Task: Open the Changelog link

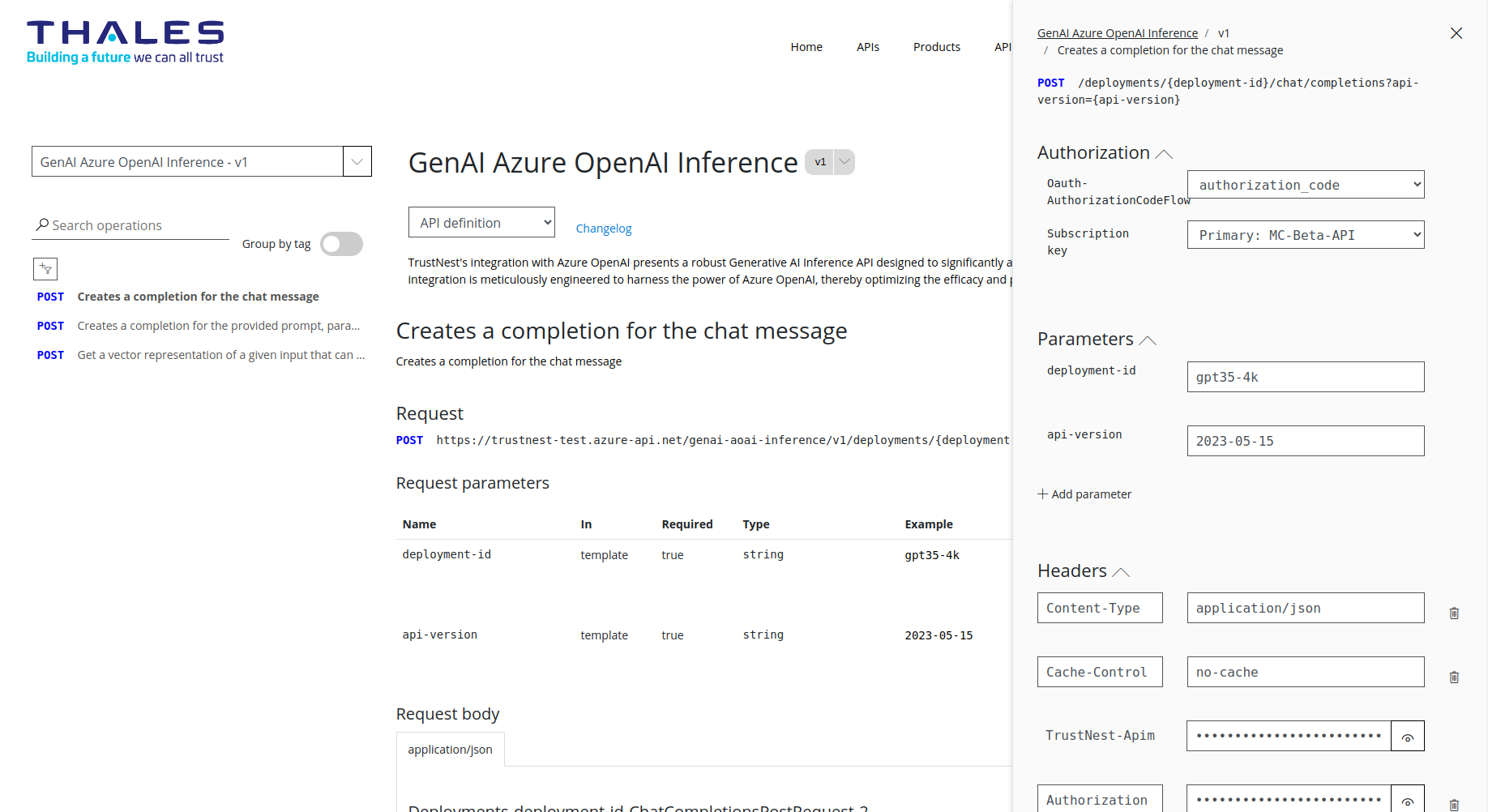Action: tap(604, 229)
